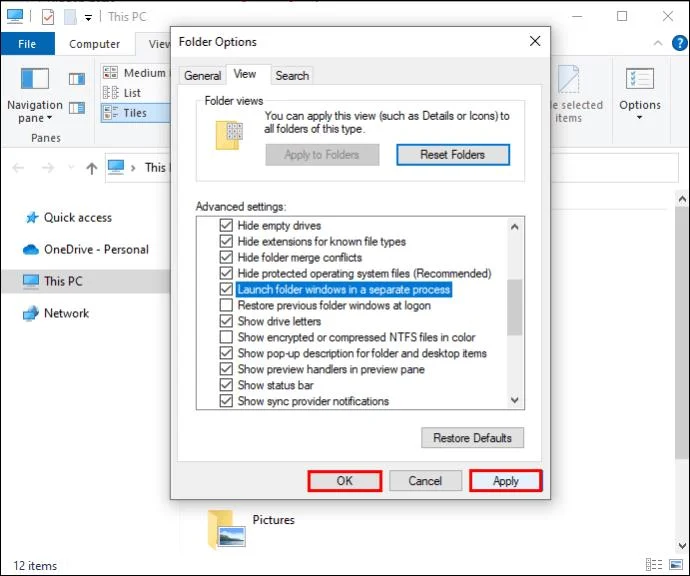Click the Options icon in Explorer ribbon

coord(639,79)
